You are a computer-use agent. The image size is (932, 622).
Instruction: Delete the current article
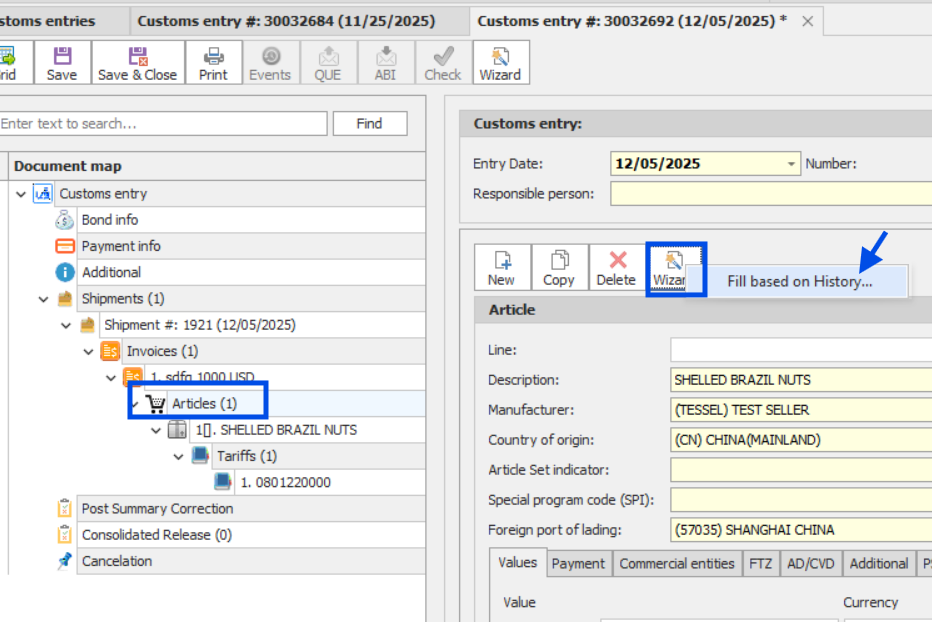[617, 267]
